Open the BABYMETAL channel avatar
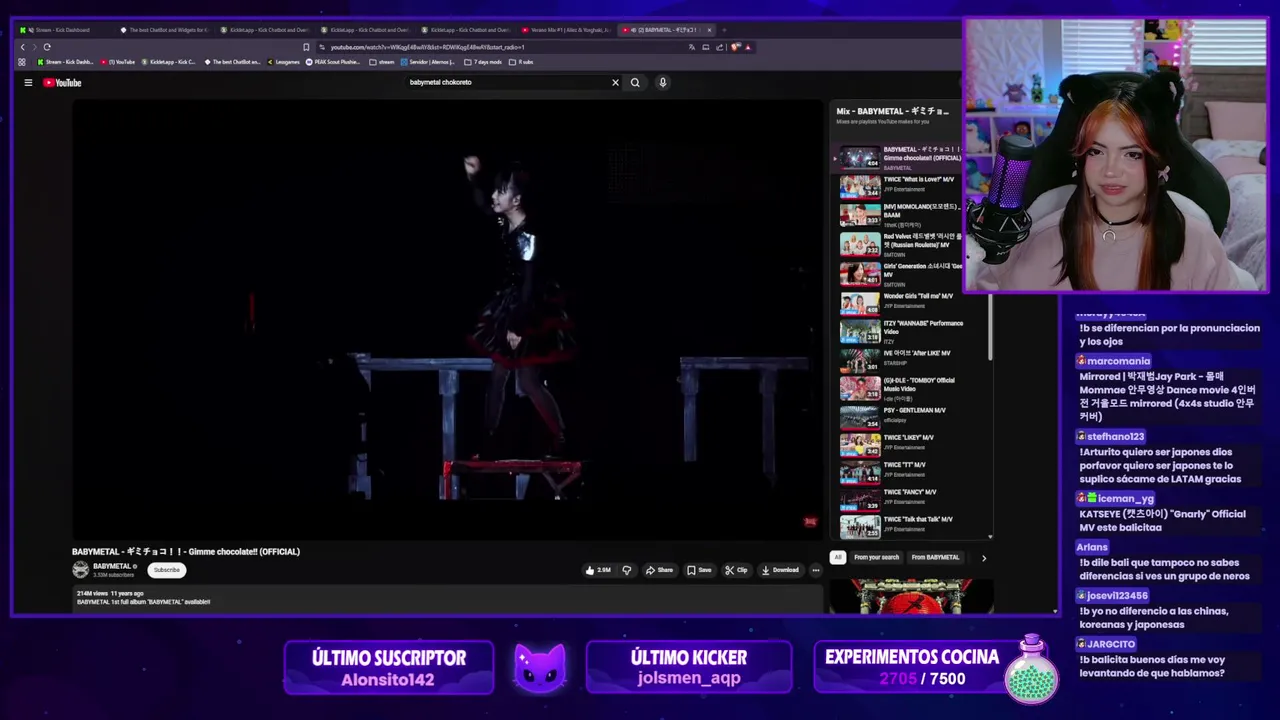The height and width of the screenshot is (720, 1280). click(81, 570)
